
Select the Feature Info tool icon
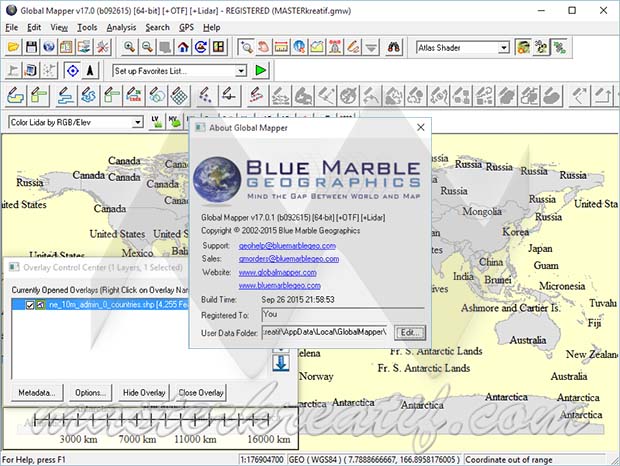click(299, 47)
